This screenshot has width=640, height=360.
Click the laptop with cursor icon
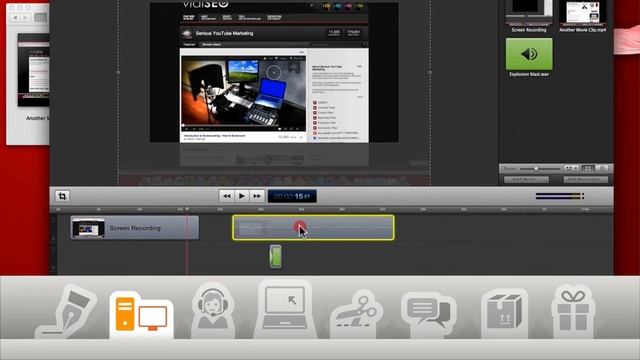pyautogui.click(x=285, y=309)
